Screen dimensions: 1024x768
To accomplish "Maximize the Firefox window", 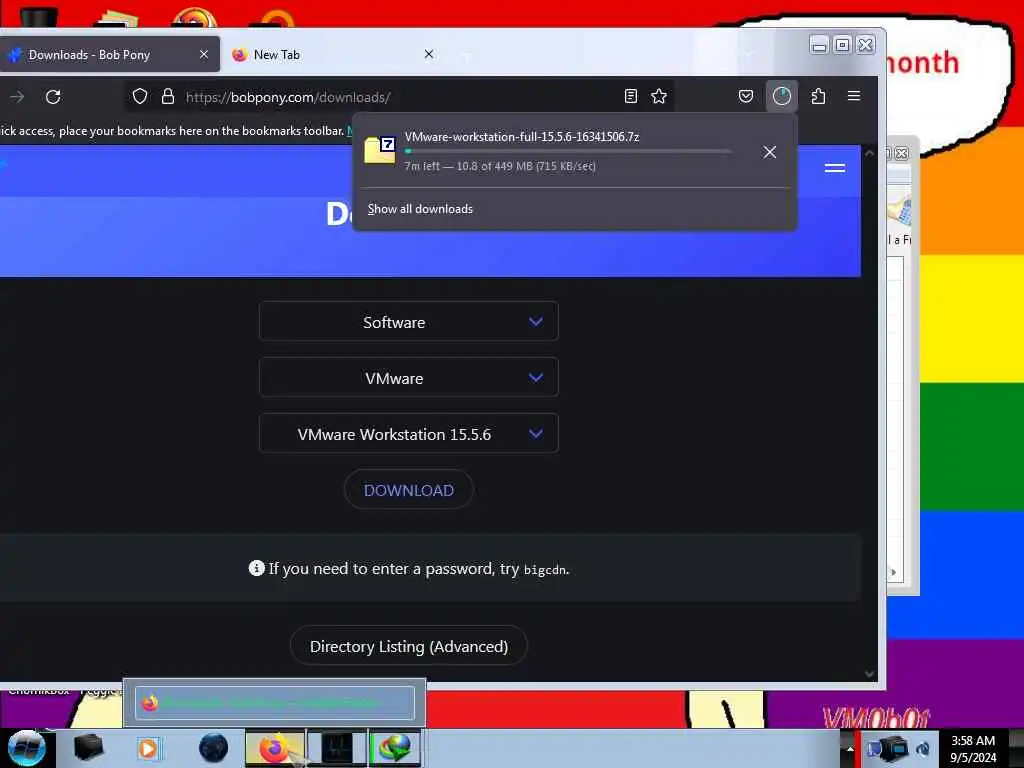I will 842,44.
